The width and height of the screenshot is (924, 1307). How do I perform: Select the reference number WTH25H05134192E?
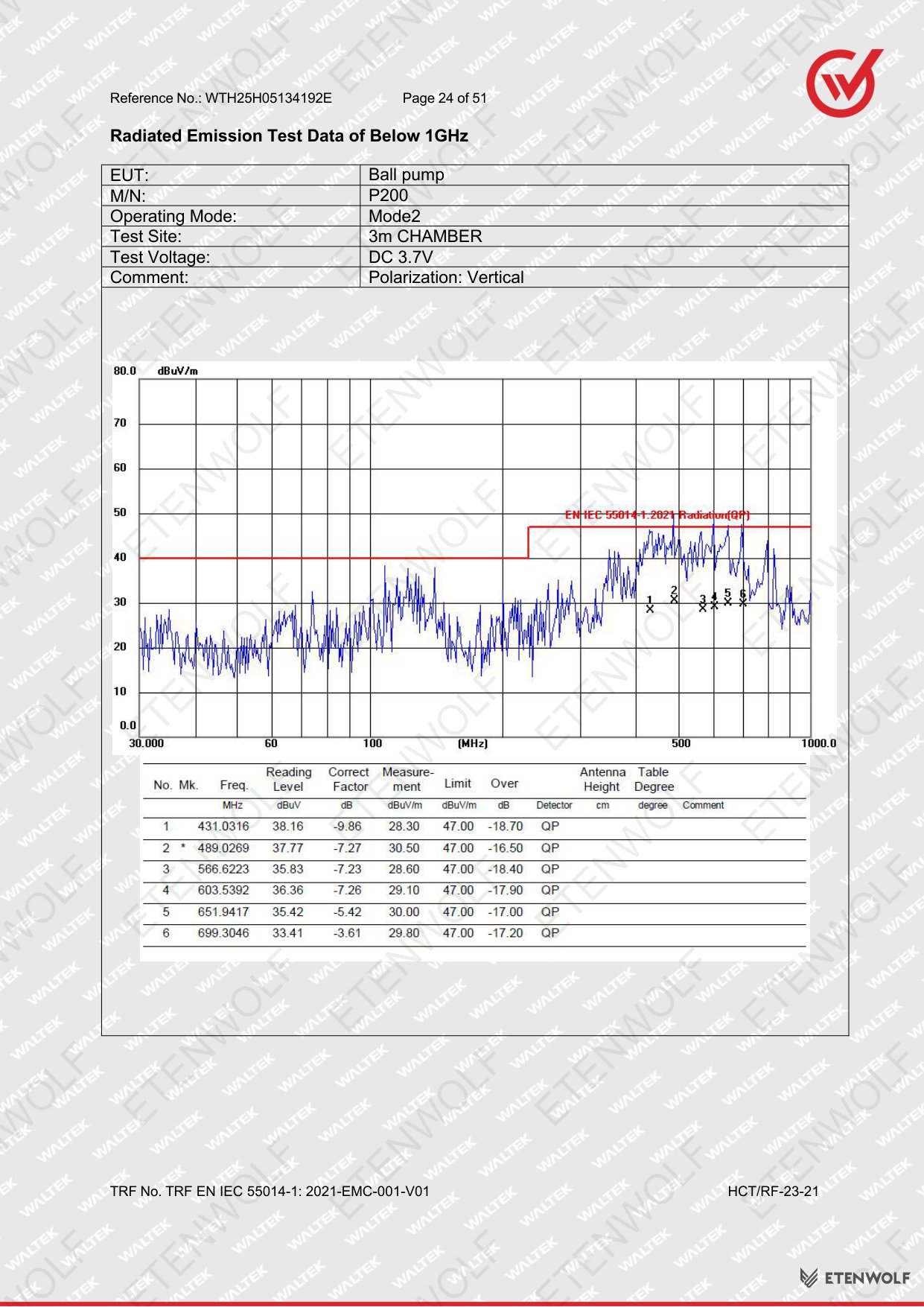pos(269,98)
